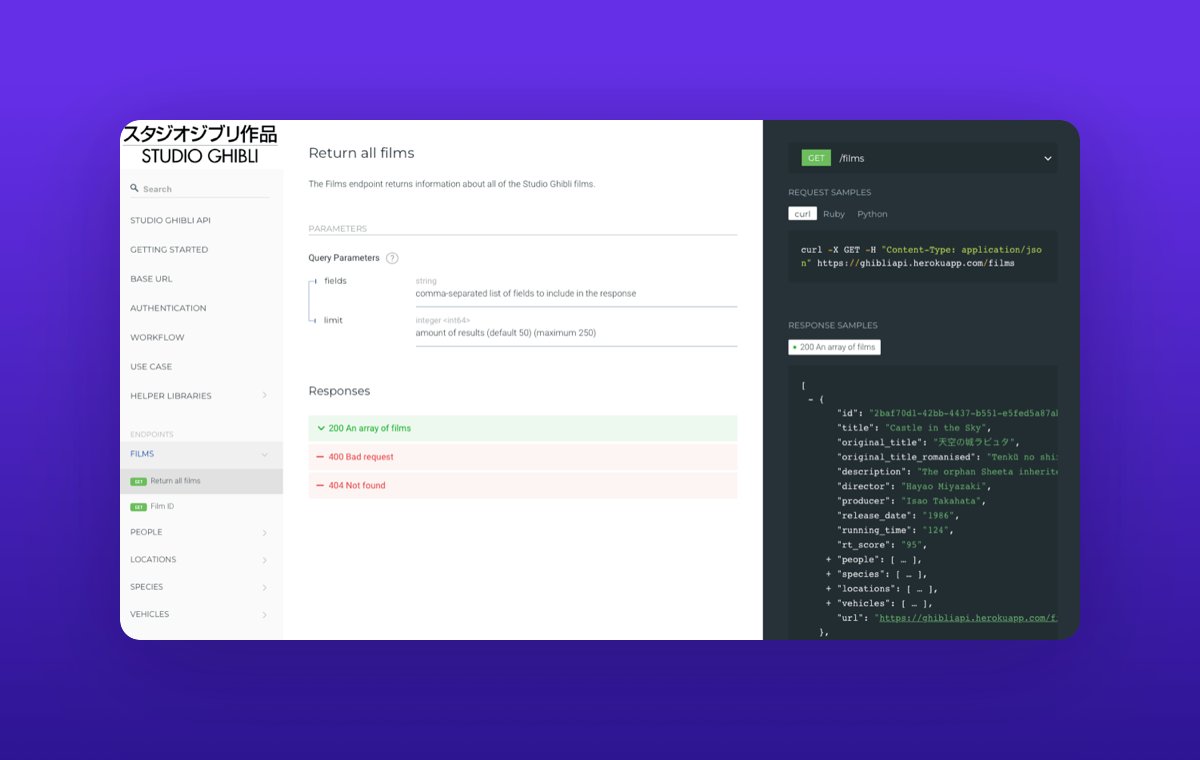The image size is (1200, 760).
Task: Click the "Castle in the Sky" title value
Action: point(937,428)
